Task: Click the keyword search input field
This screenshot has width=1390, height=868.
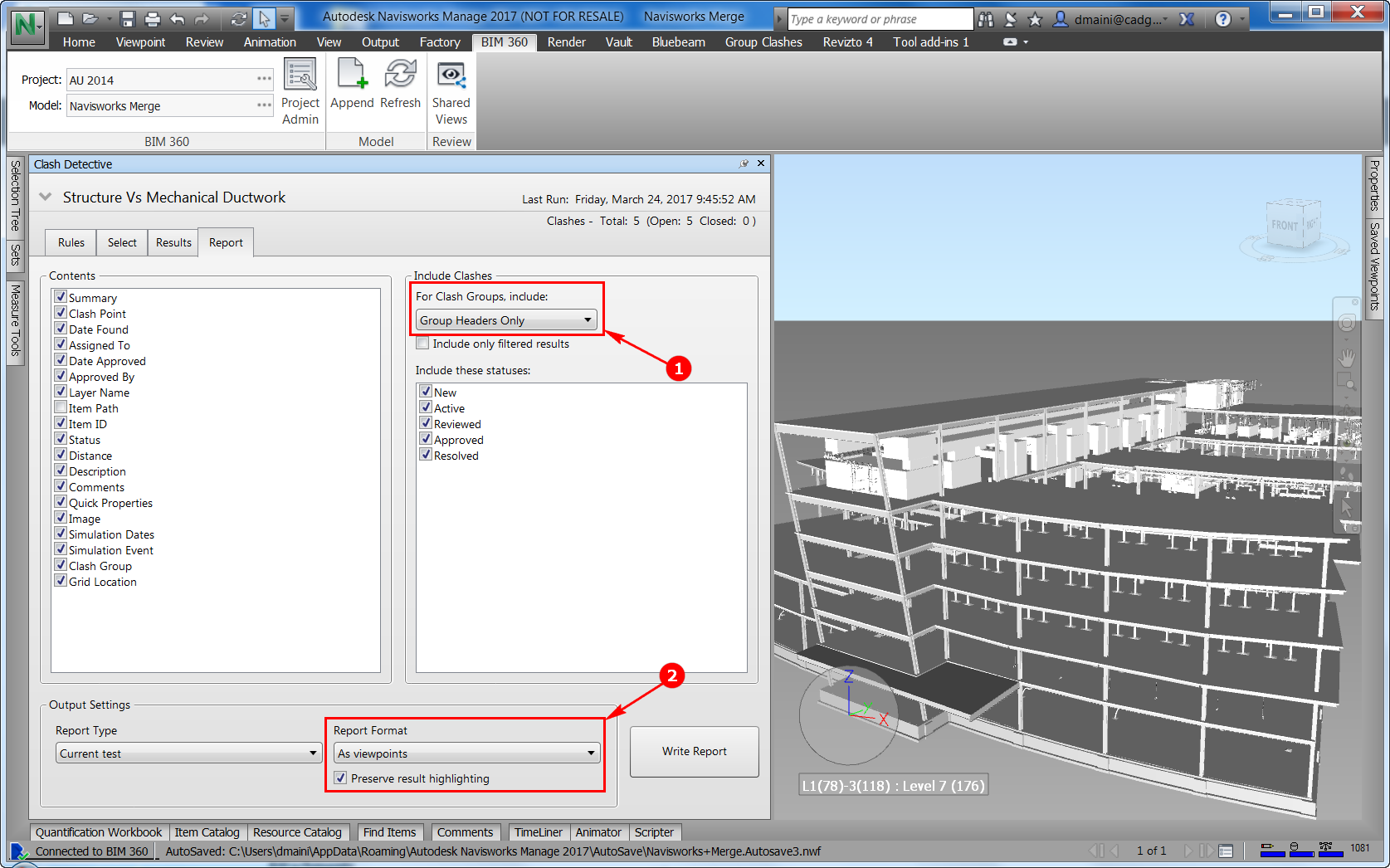Action: pos(880,19)
